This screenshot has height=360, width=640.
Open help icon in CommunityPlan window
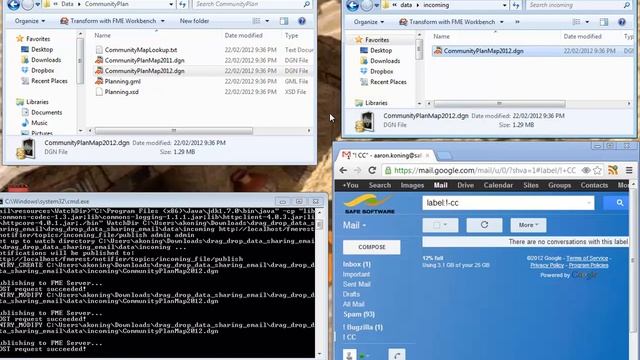pyautogui.click(x=302, y=21)
